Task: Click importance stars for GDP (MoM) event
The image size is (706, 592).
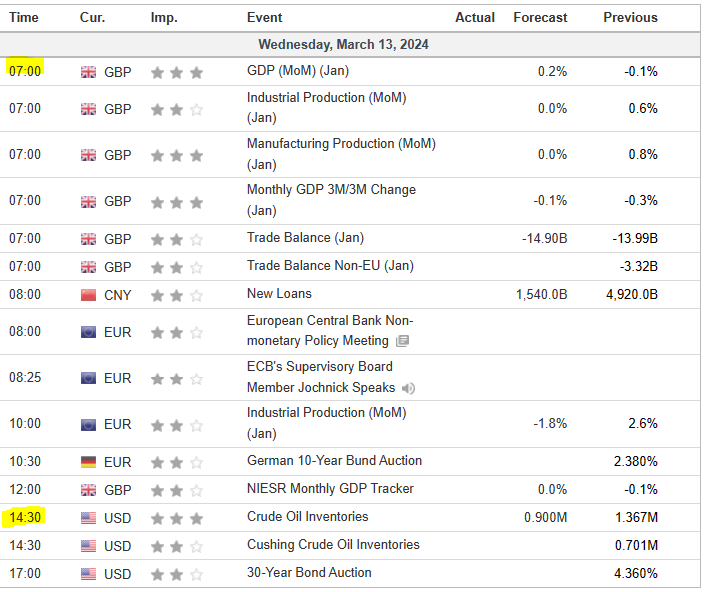Action: coord(176,72)
